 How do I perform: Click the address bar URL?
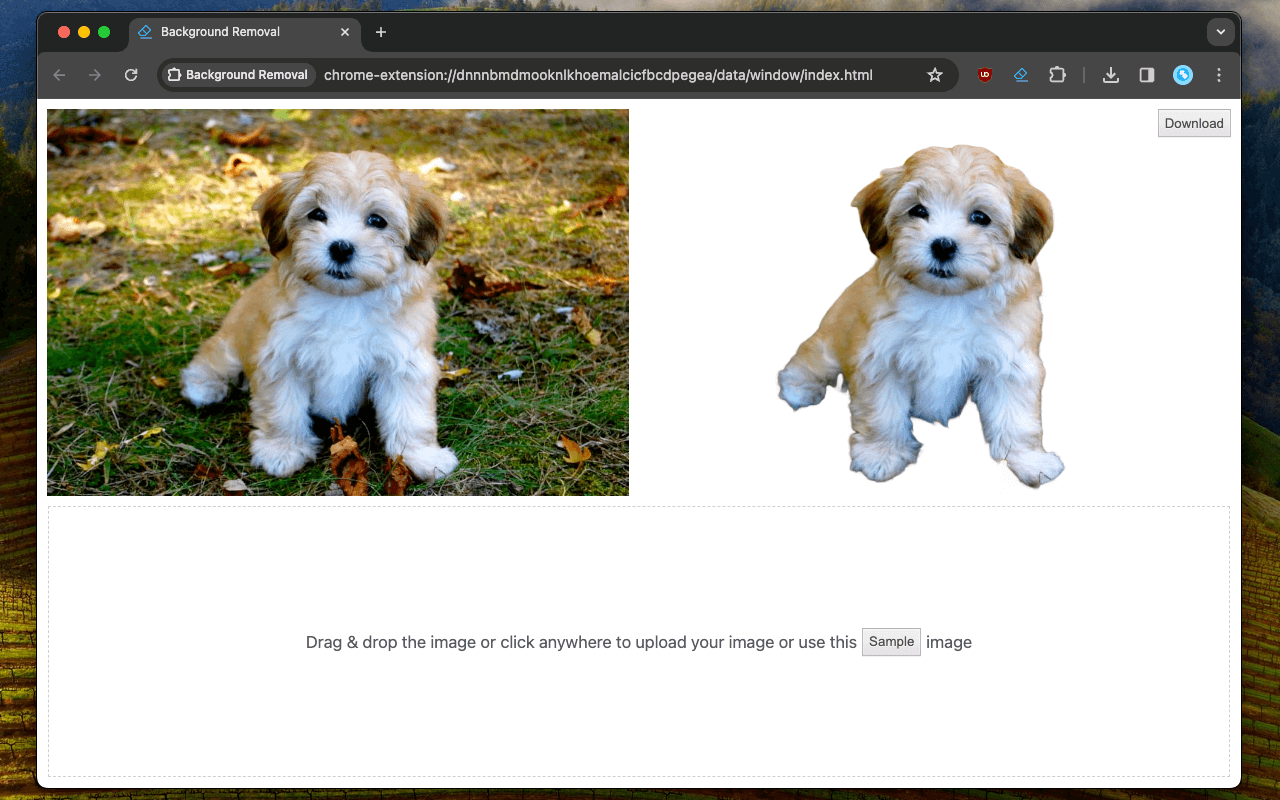(x=598, y=75)
